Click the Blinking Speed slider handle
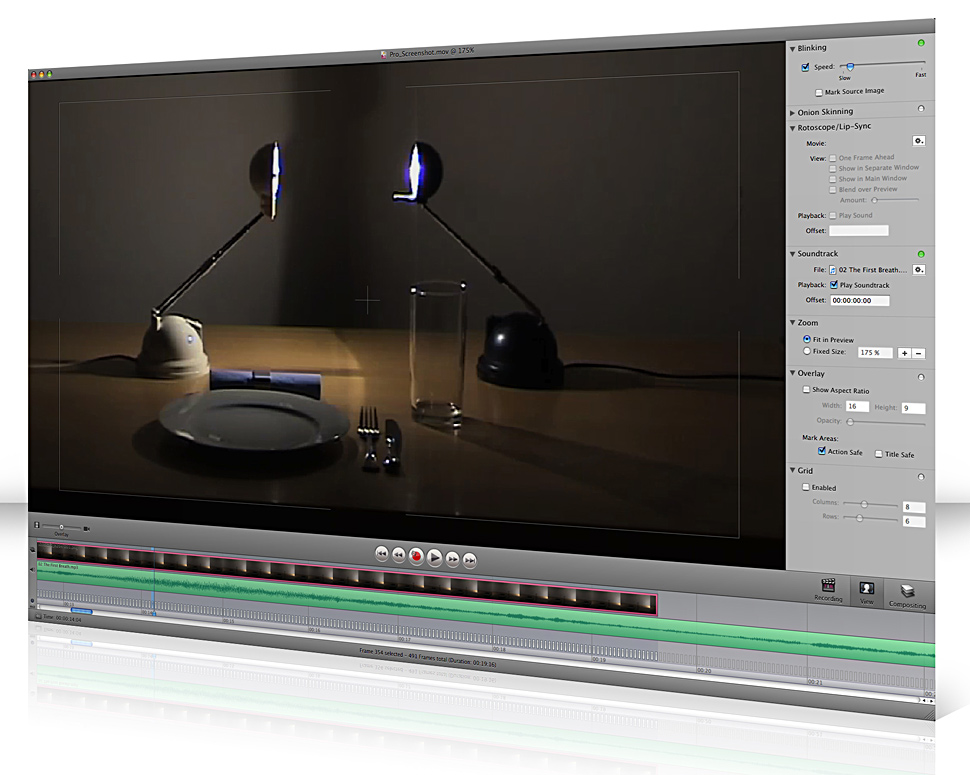Viewport: 970px width, 775px height. (851, 66)
